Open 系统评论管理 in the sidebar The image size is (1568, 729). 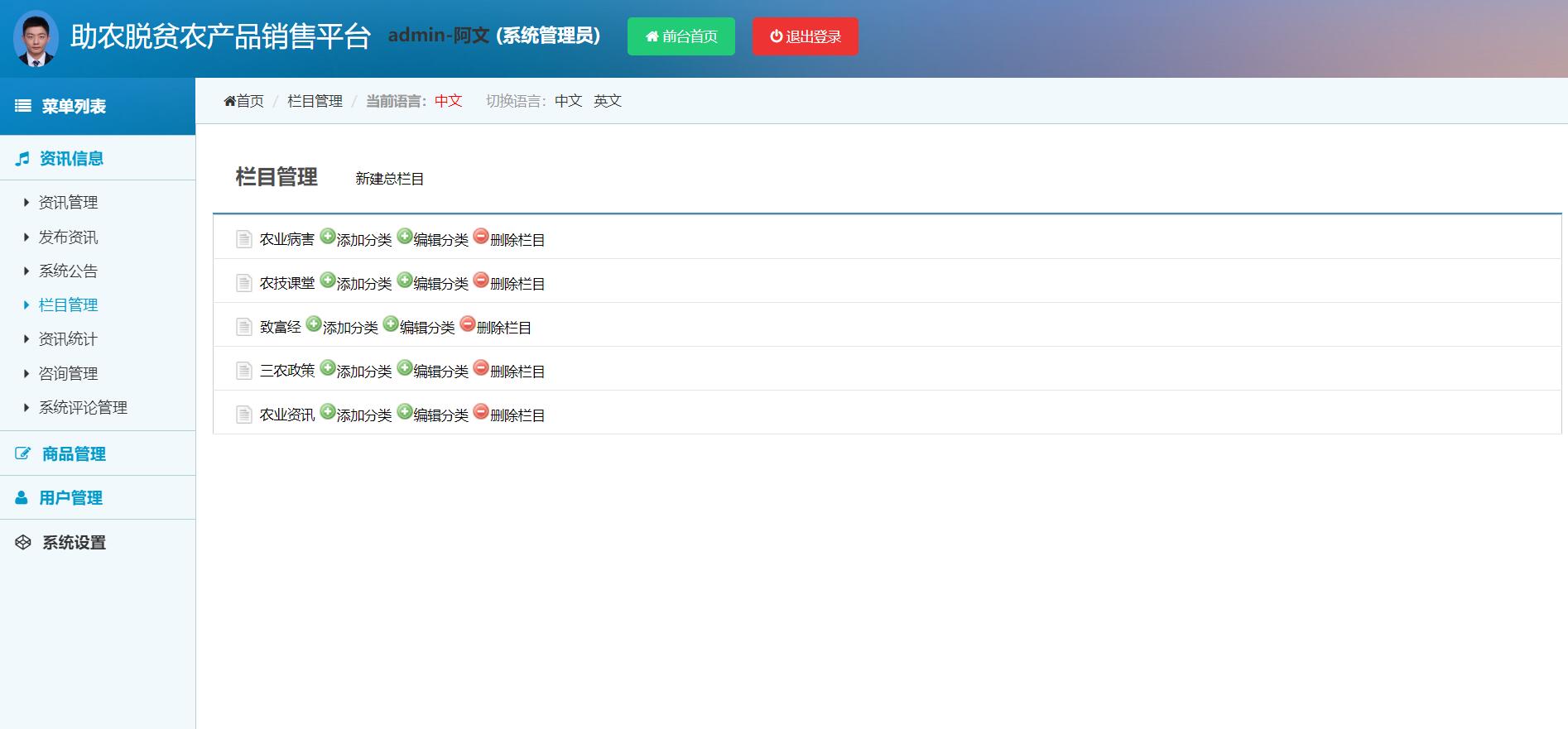83,407
